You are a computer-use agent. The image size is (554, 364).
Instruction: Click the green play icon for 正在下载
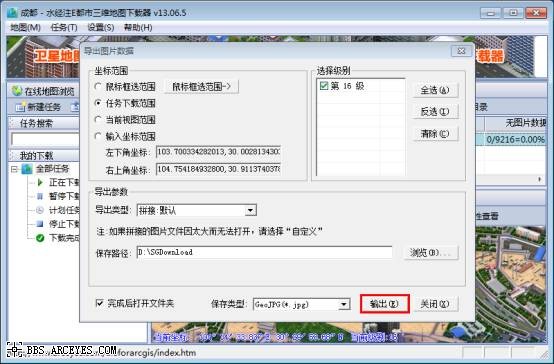pos(40,182)
